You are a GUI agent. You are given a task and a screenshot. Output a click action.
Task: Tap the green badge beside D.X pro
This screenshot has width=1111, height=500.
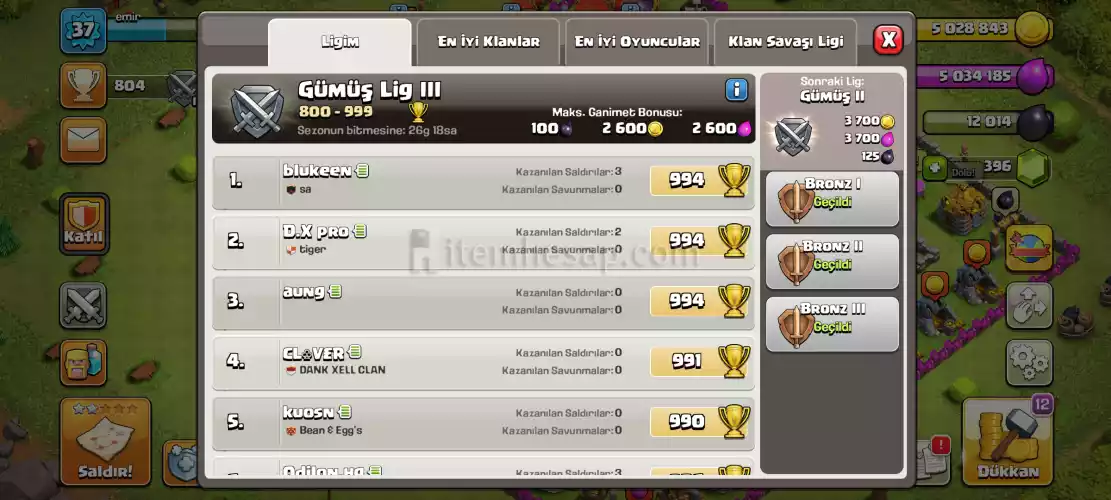click(x=360, y=231)
